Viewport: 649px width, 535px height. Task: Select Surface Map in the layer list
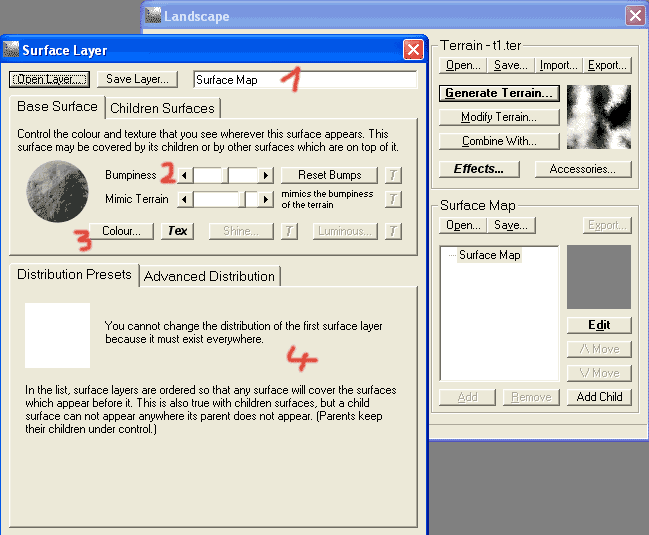pos(489,255)
